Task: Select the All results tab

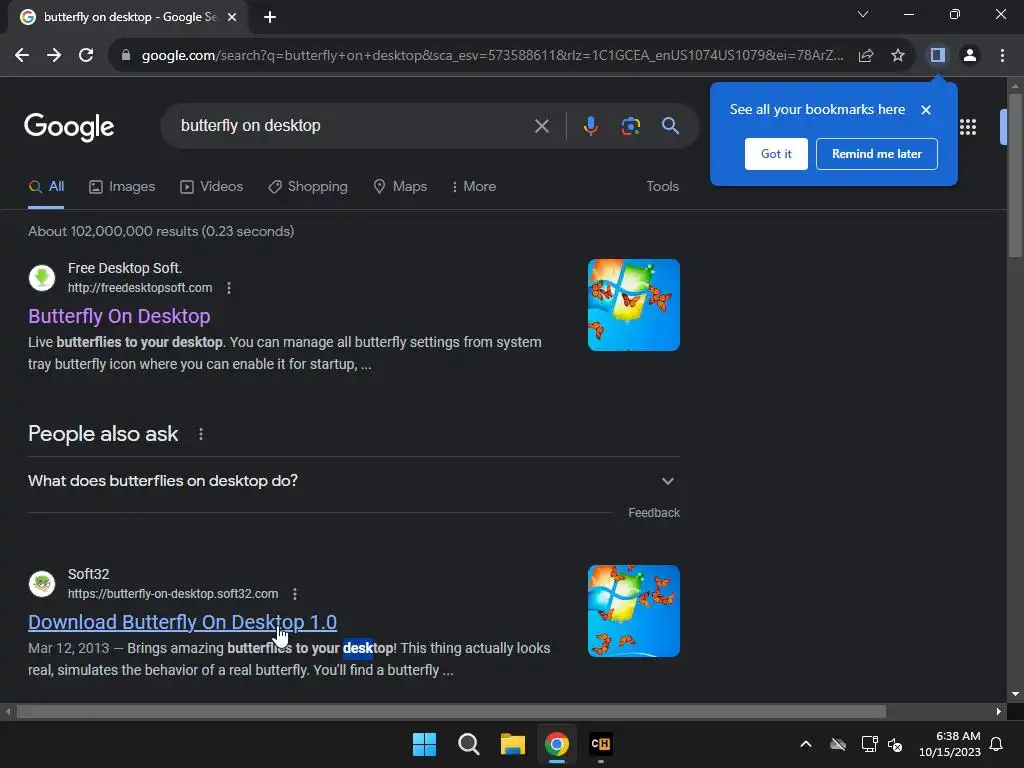Action: [x=46, y=187]
